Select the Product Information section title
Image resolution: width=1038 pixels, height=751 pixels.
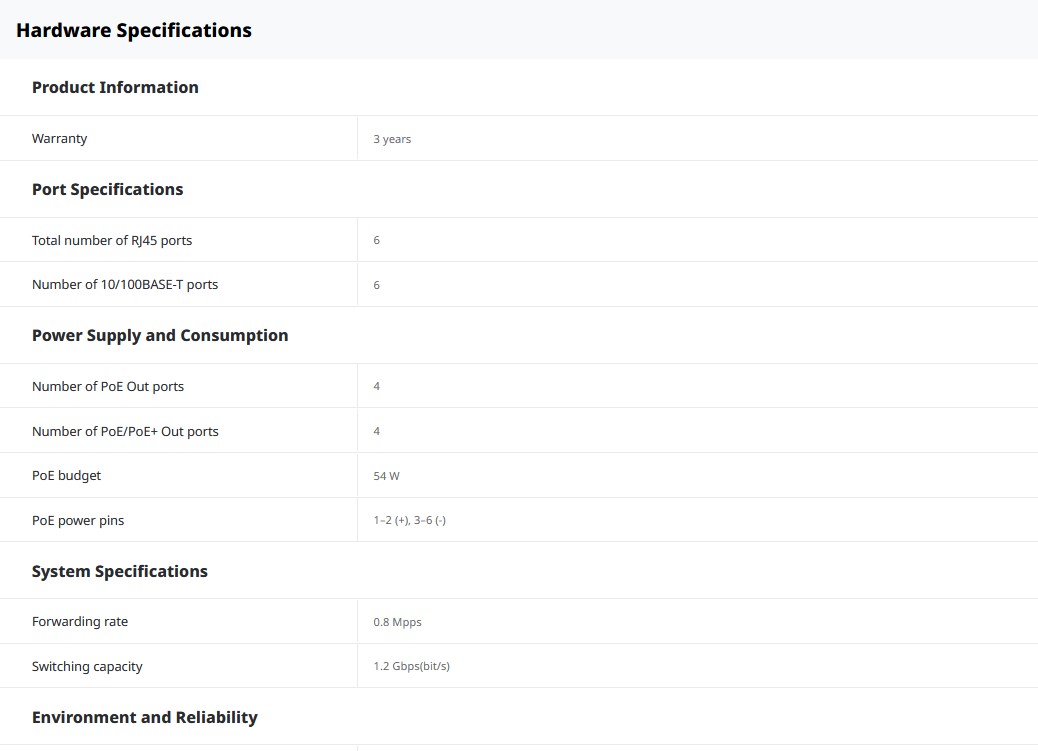tap(115, 87)
